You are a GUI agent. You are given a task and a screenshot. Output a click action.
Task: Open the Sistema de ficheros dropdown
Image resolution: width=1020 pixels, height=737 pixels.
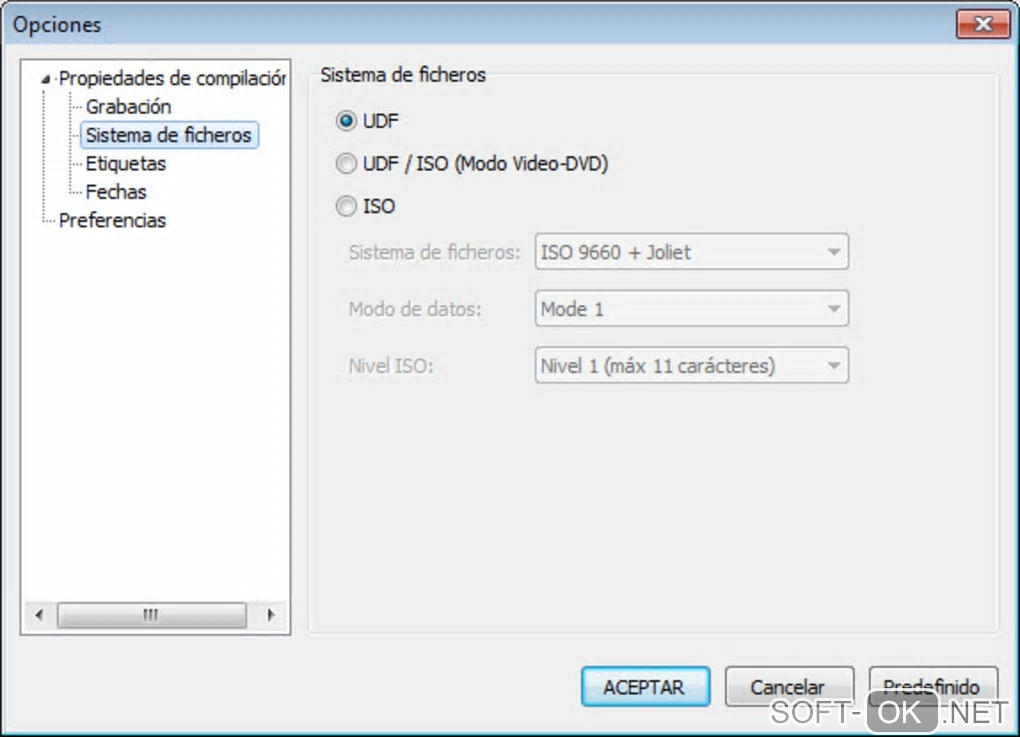(x=692, y=253)
